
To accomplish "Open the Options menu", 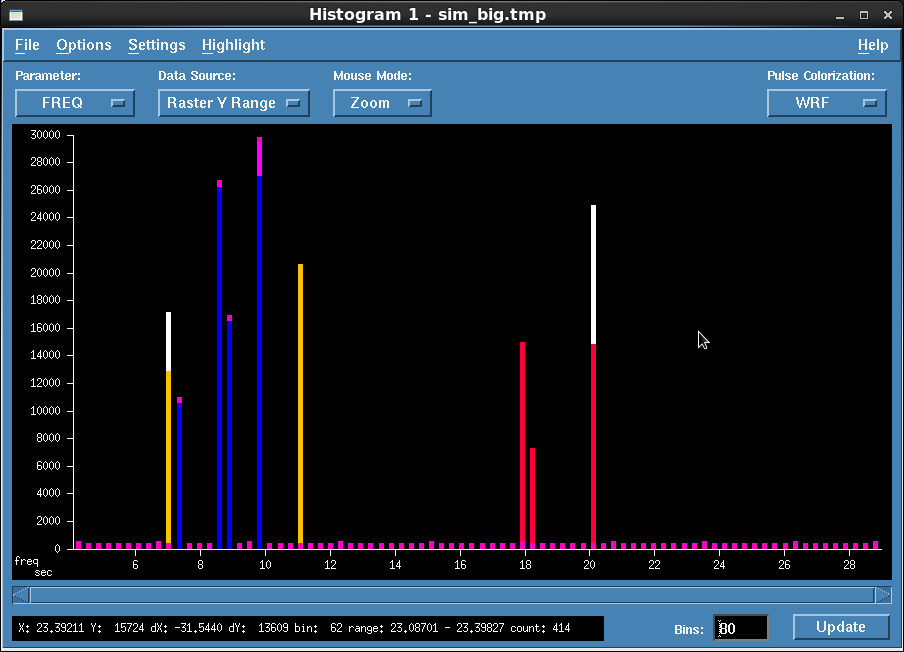I will 84,45.
